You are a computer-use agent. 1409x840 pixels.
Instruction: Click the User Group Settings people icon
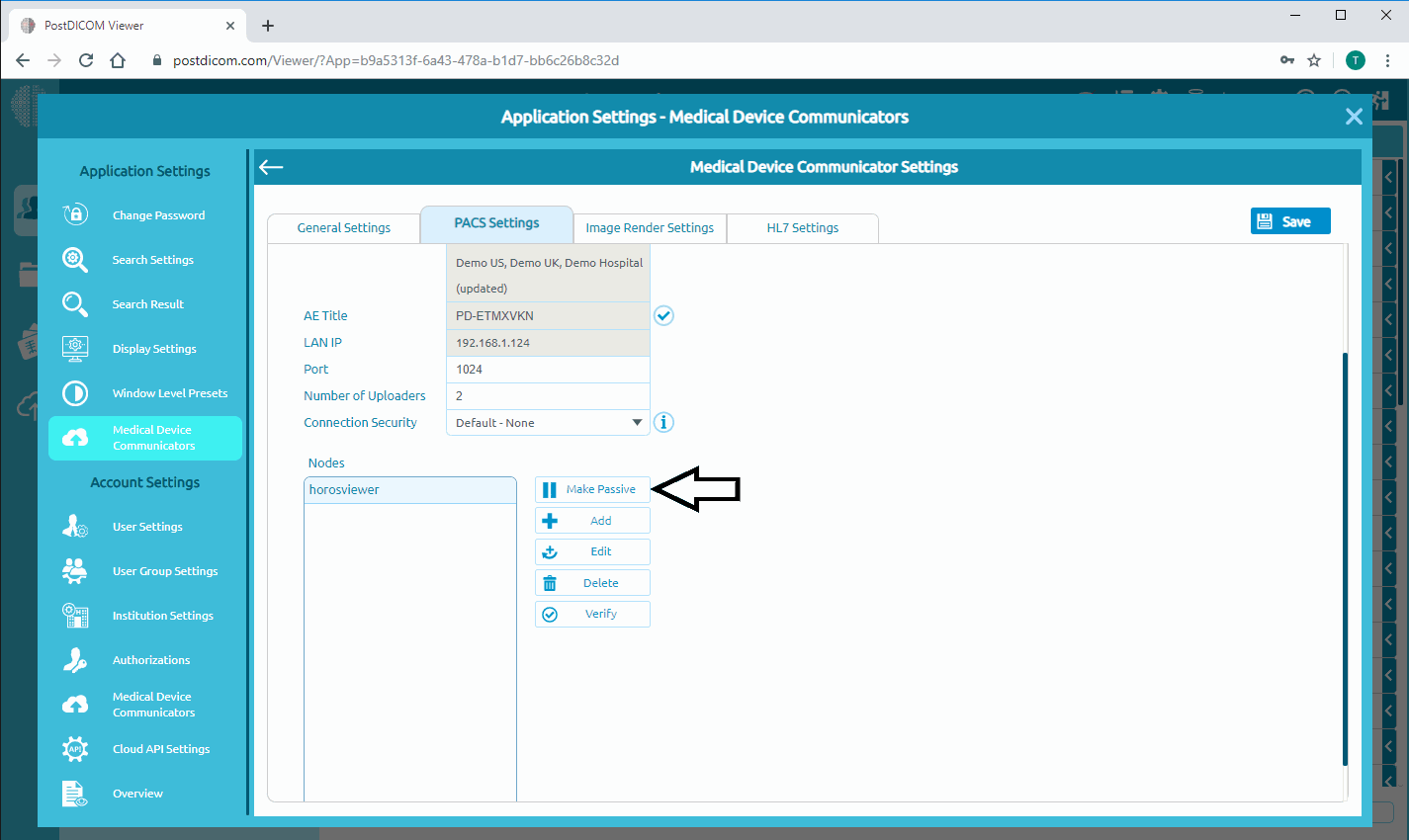point(75,570)
